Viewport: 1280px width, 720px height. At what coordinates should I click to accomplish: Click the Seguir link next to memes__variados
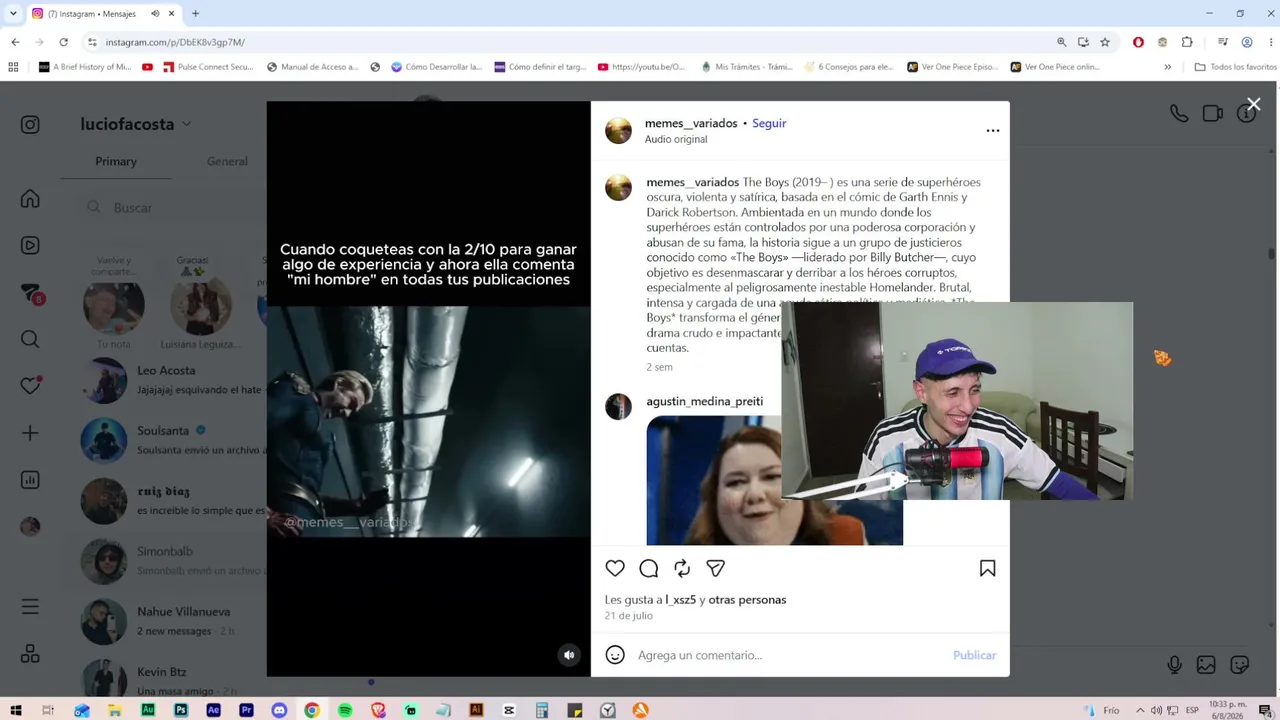tap(769, 123)
